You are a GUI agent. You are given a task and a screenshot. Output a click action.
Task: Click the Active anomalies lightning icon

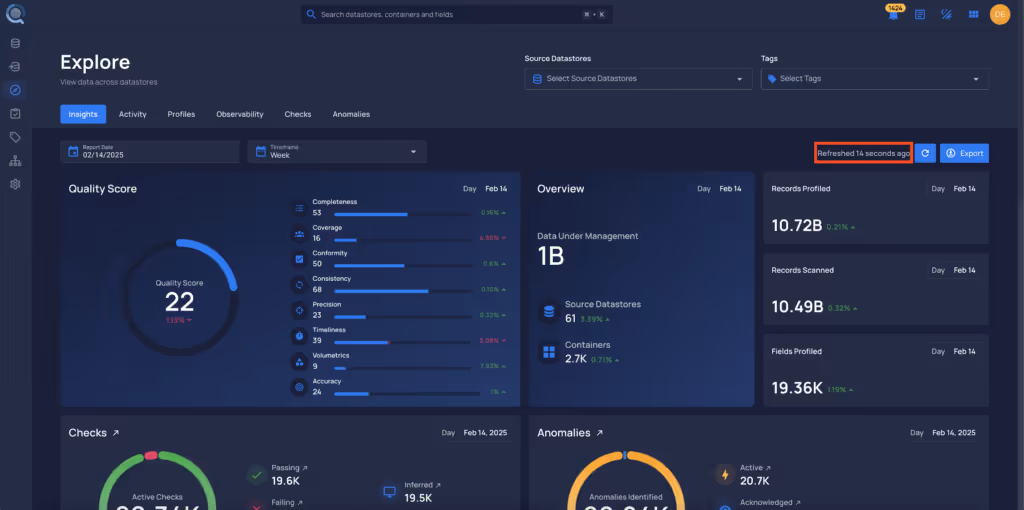pyautogui.click(x=724, y=475)
